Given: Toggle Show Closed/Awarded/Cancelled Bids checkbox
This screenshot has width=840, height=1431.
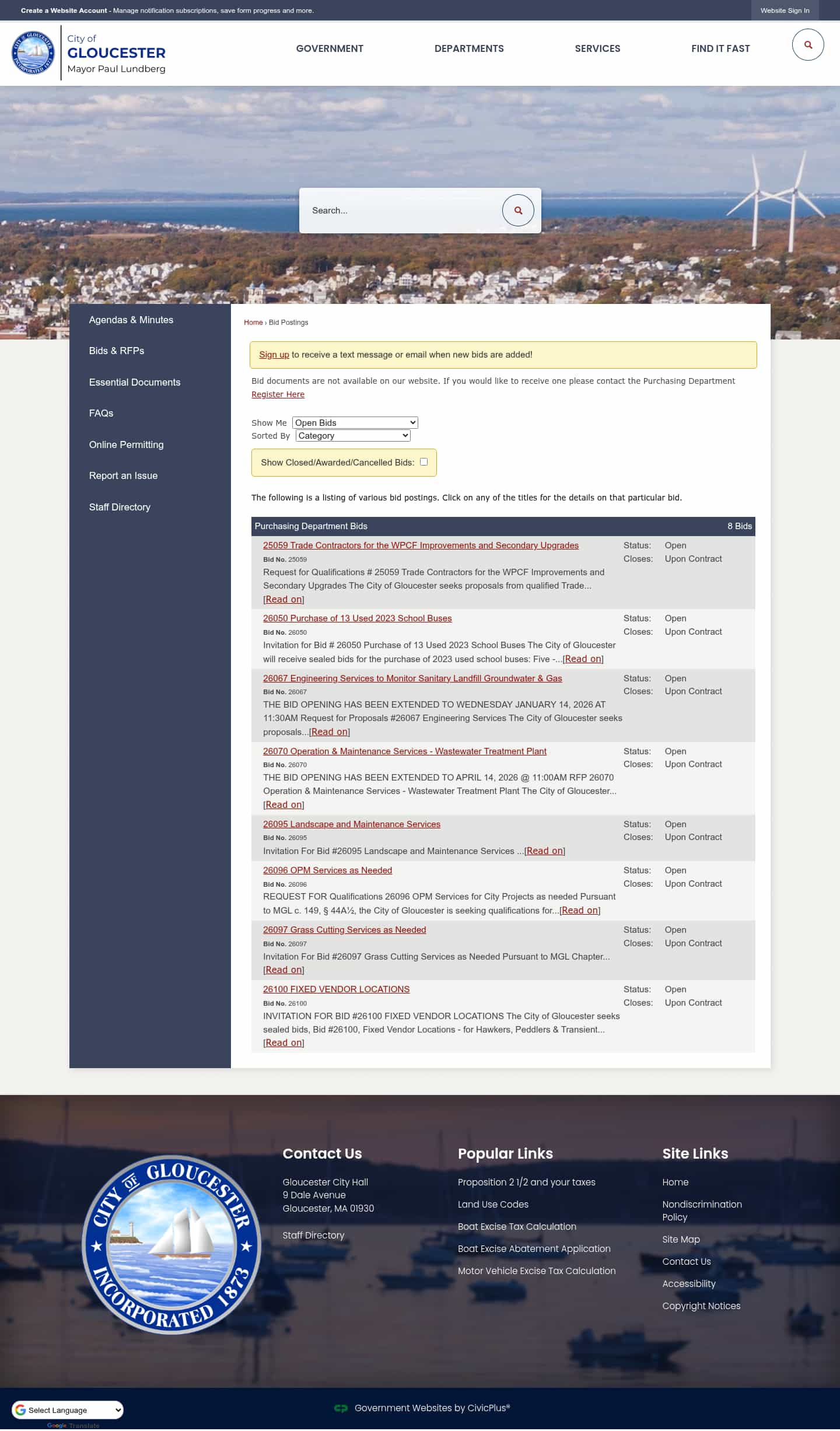Looking at the screenshot, I should (x=424, y=462).
